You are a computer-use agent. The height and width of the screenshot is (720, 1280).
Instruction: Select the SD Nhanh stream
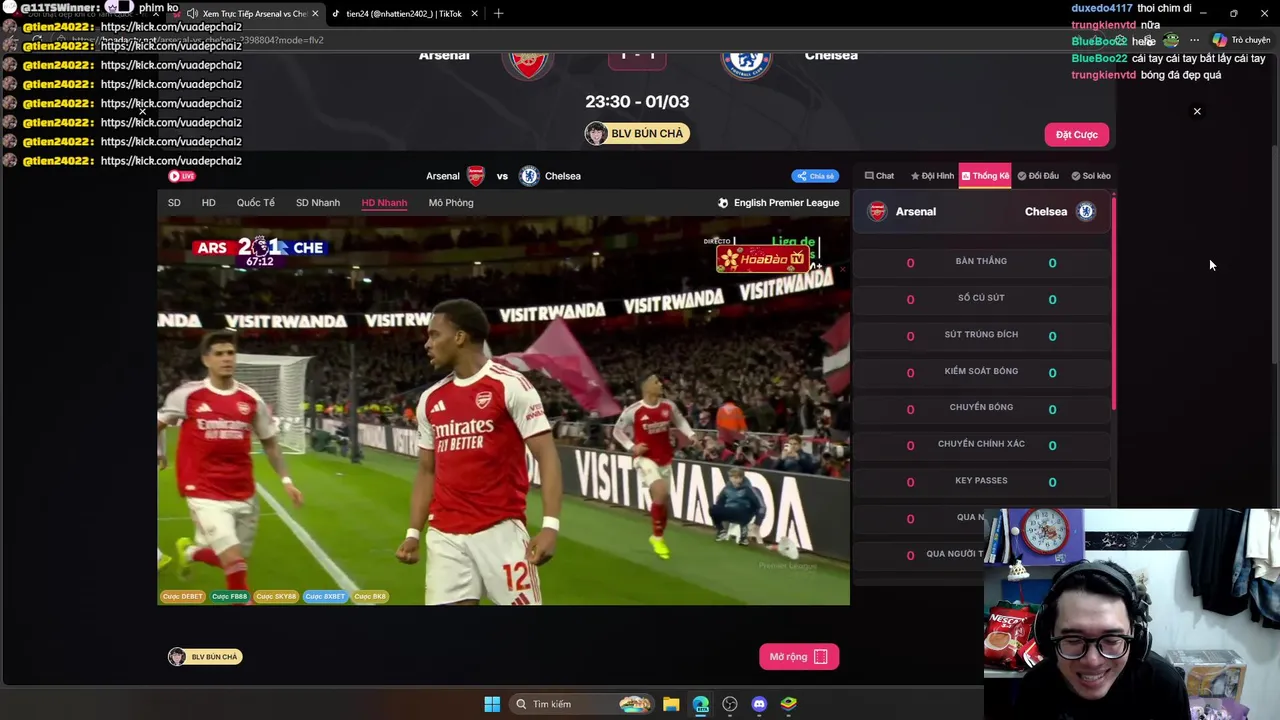[x=318, y=203]
